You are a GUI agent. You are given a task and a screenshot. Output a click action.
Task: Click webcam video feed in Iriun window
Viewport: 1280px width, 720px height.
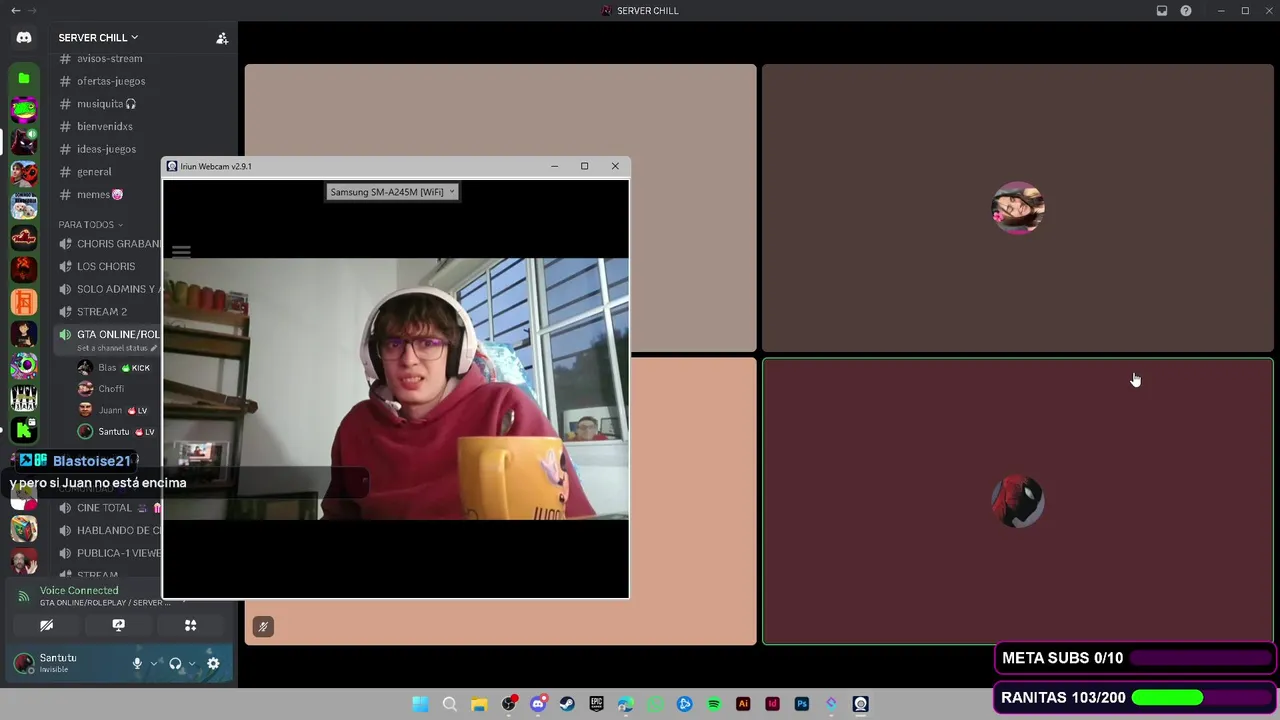click(x=396, y=389)
